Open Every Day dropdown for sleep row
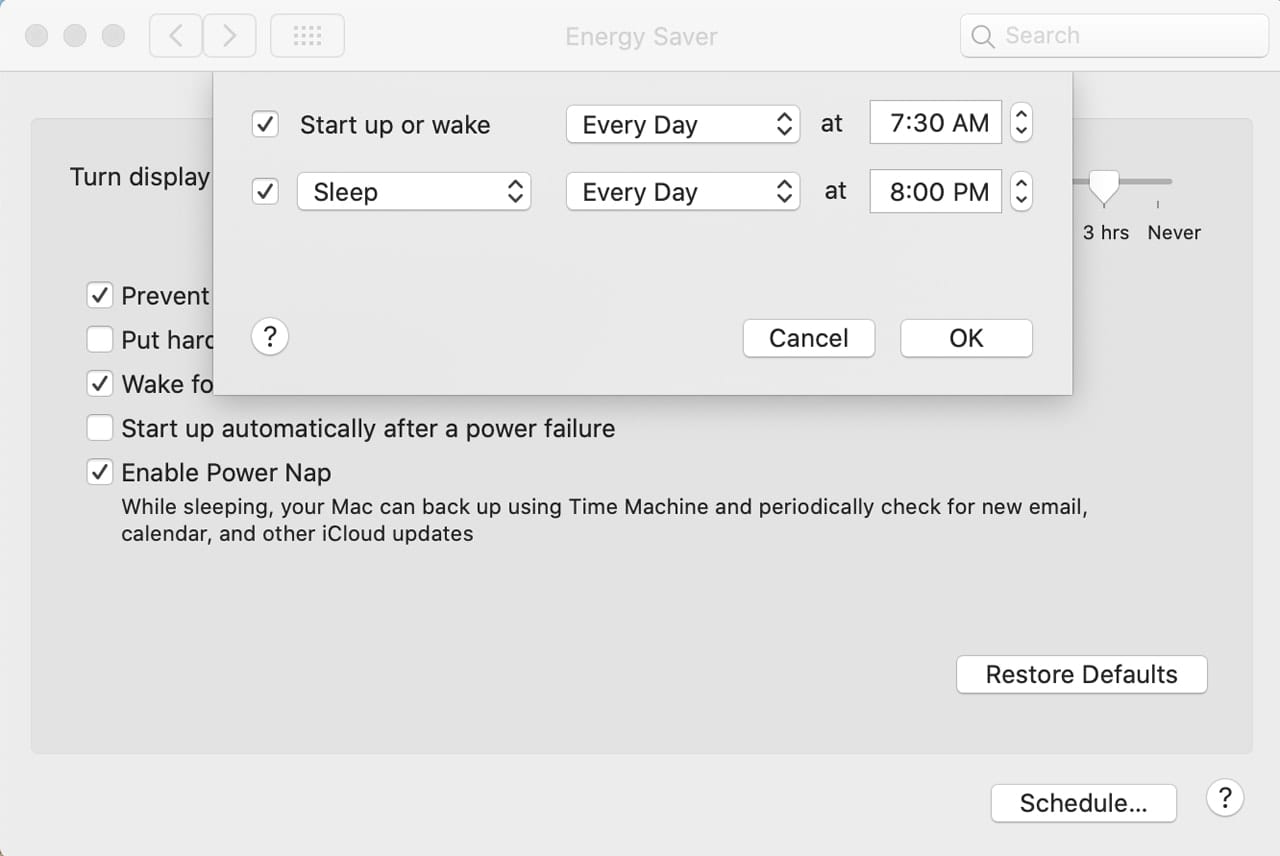This screenshot has height=856, width=1280. tap(683, 192)
